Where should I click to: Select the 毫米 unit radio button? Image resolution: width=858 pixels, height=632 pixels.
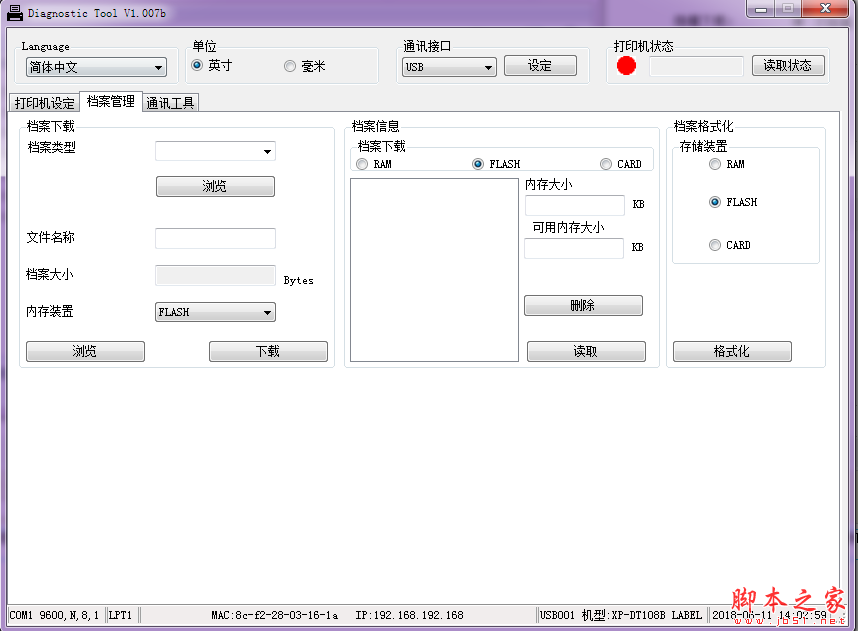290,66
